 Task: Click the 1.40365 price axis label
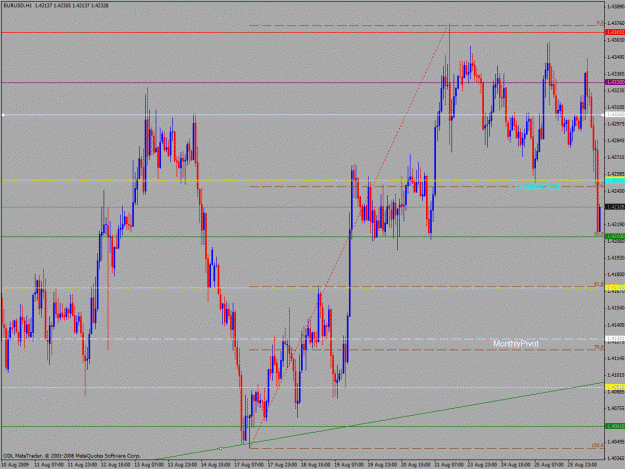[x=616, y=458]
